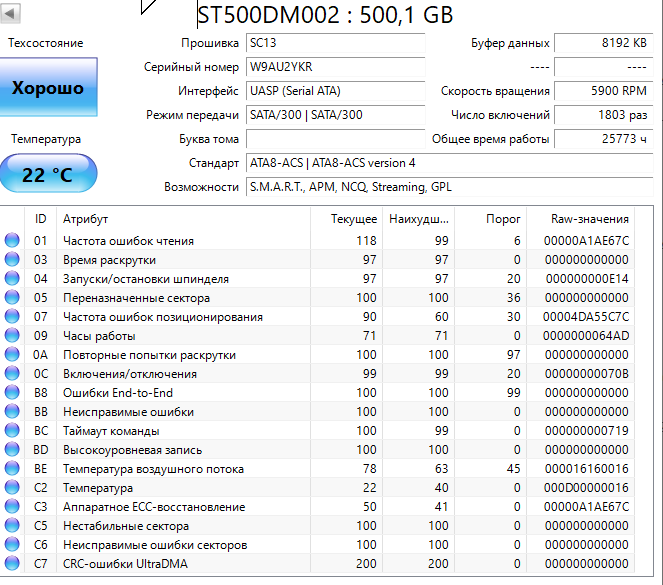Select status icon for attribute 05
The width and height of the screenshot is (663, 585).
12,297
